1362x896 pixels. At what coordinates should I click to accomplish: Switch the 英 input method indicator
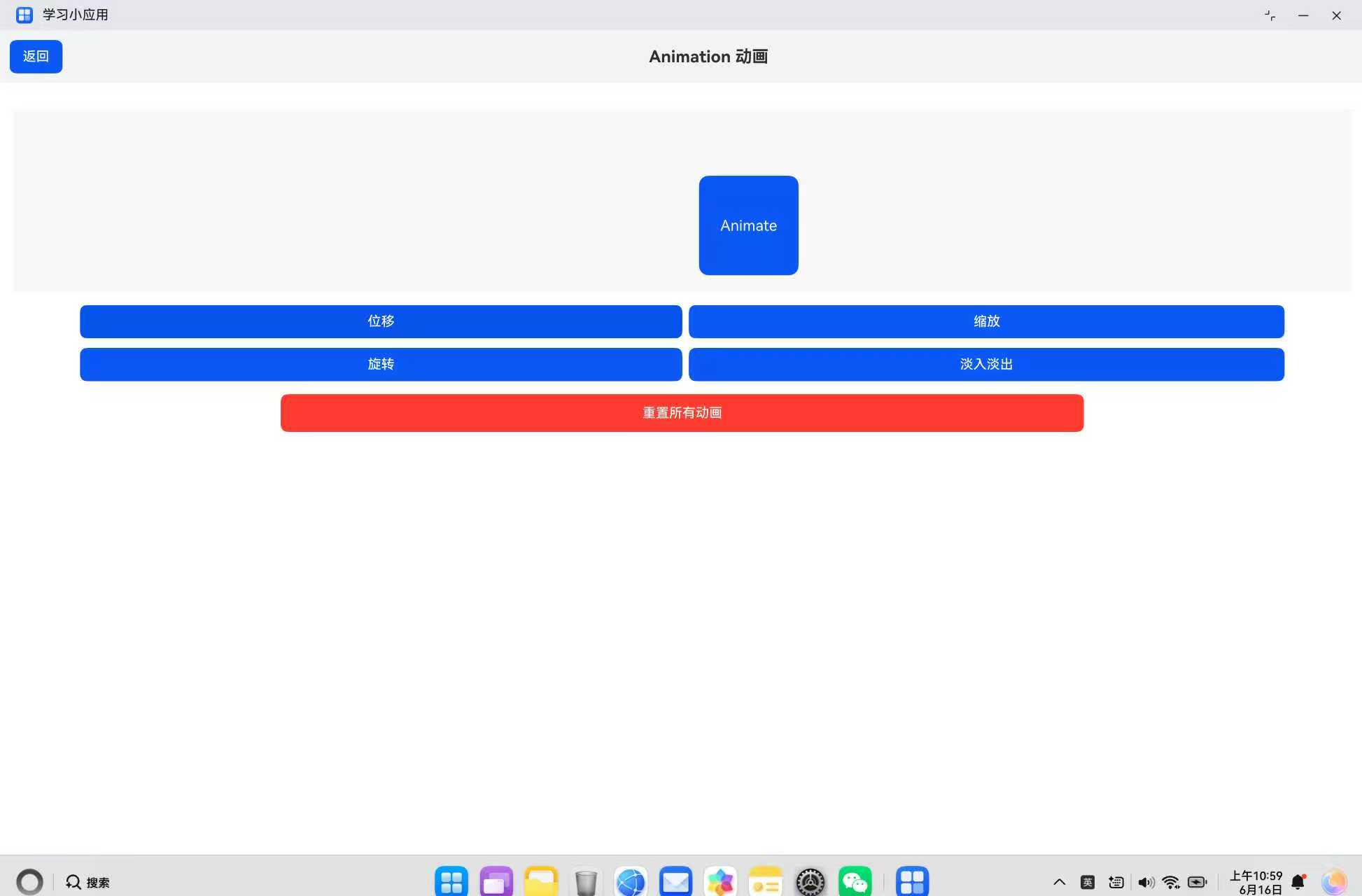coord(1088,882)
